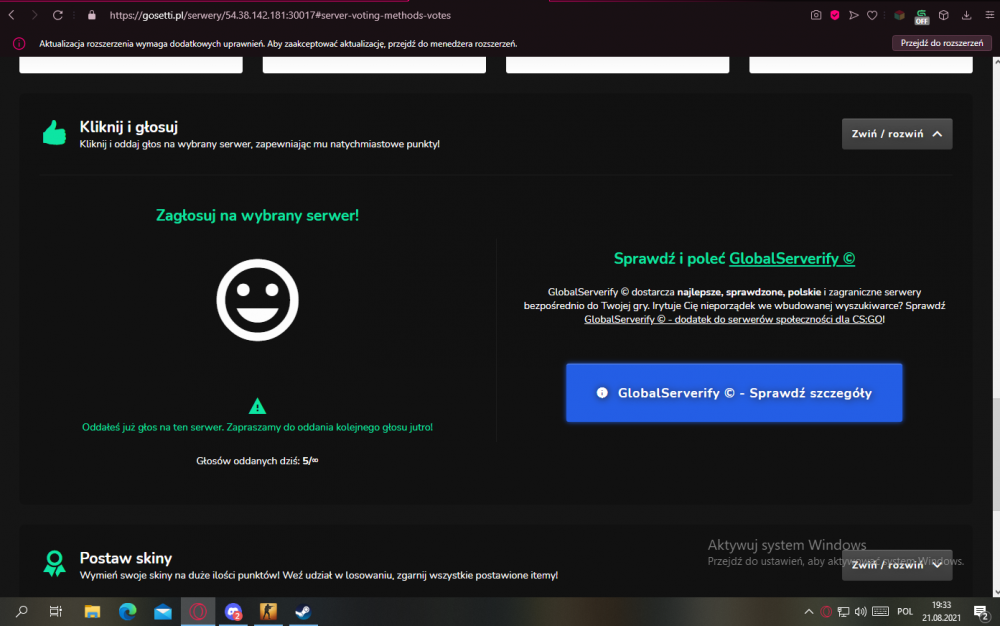The image size is (1000, 626).
Task: Open the volume tray icon
Action: [x=860, y=611]
